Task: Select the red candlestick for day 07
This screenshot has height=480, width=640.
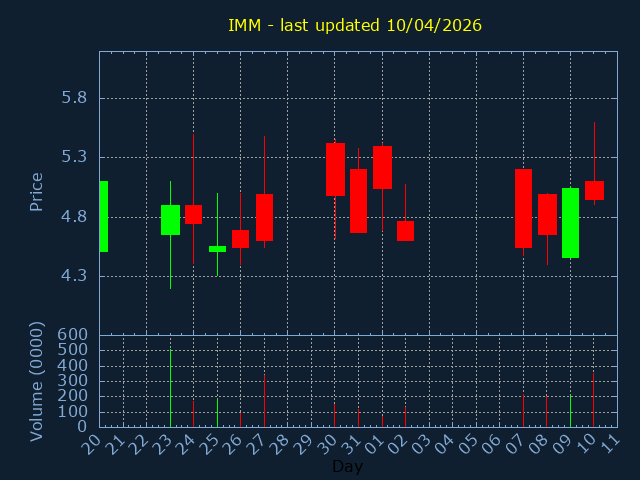Action: [x=523, y=208]
